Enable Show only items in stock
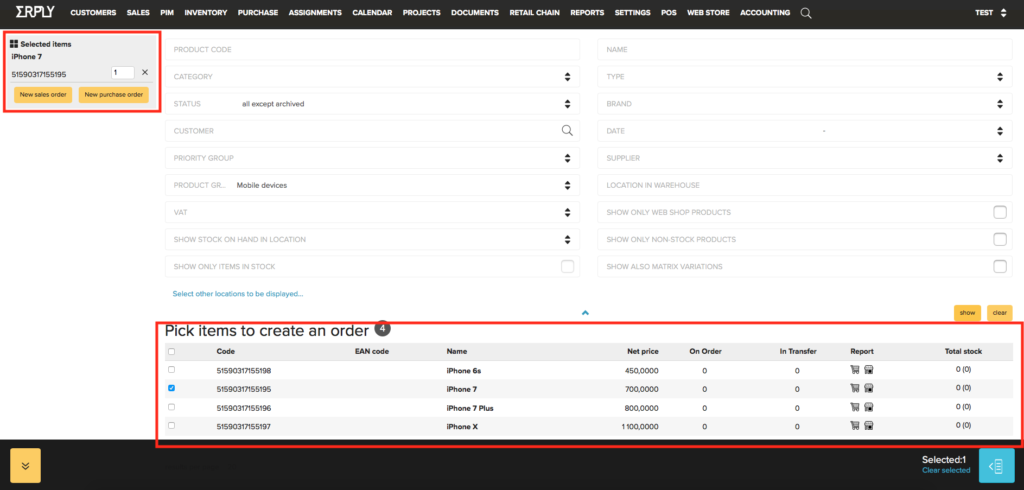The width and height of the screenshot is (1024, 490). pyautogui.click(x=568, y=267)
